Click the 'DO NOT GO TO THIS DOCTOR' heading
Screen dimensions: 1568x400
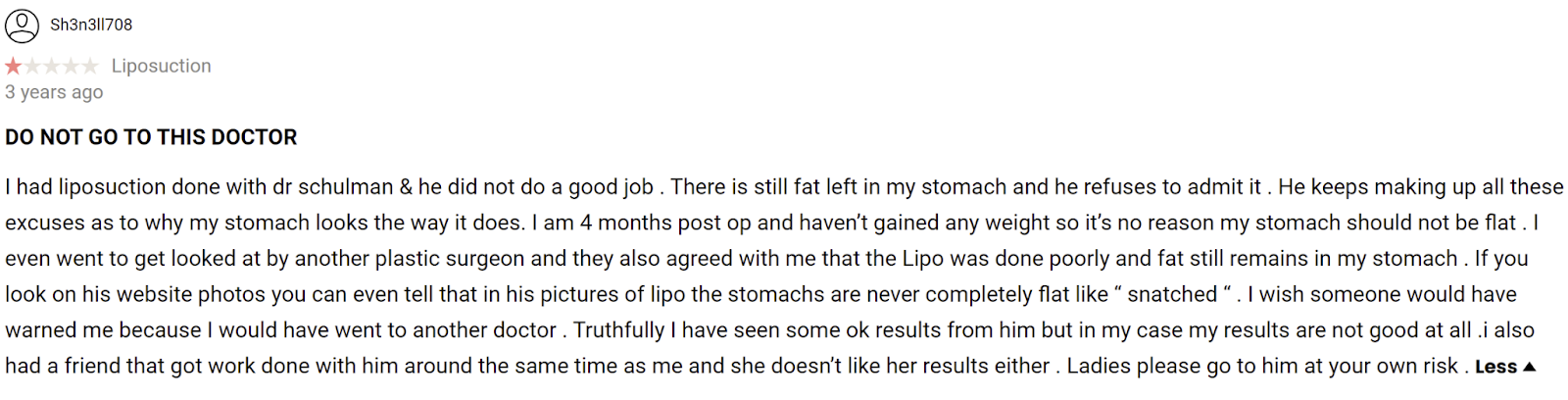[x=151, y=137]
